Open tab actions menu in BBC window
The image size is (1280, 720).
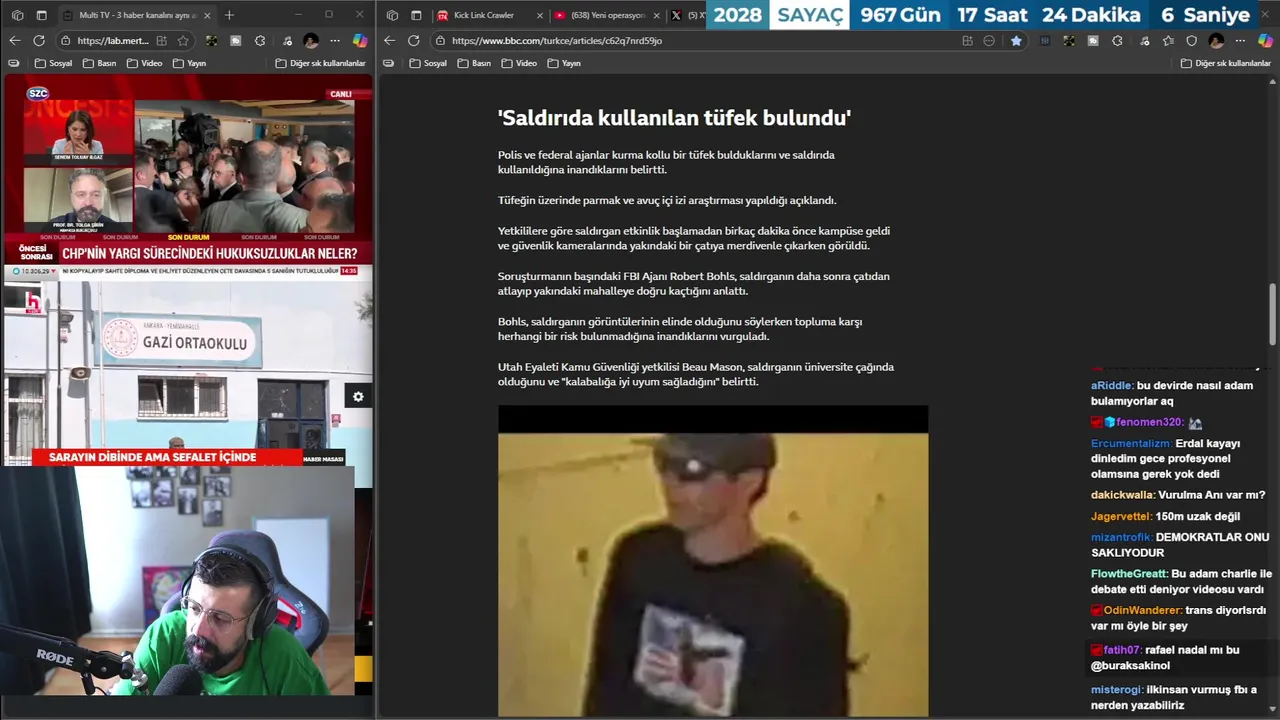tap(417, 15)
